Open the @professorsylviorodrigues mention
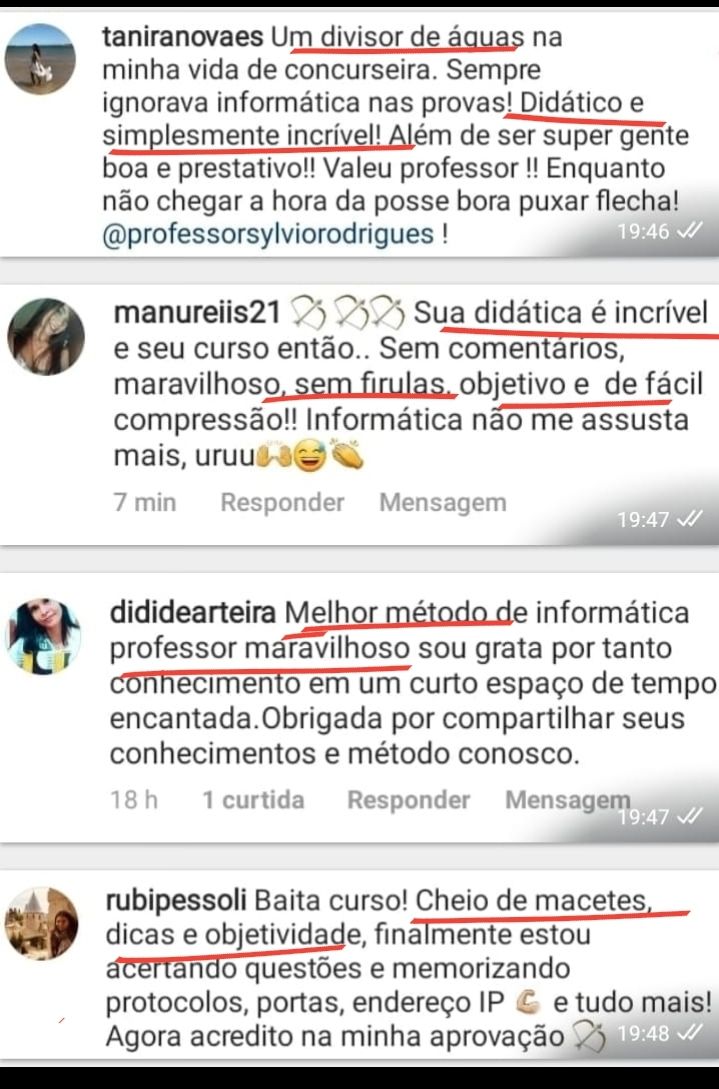The image size is (719, 1089). pos(268,234)
